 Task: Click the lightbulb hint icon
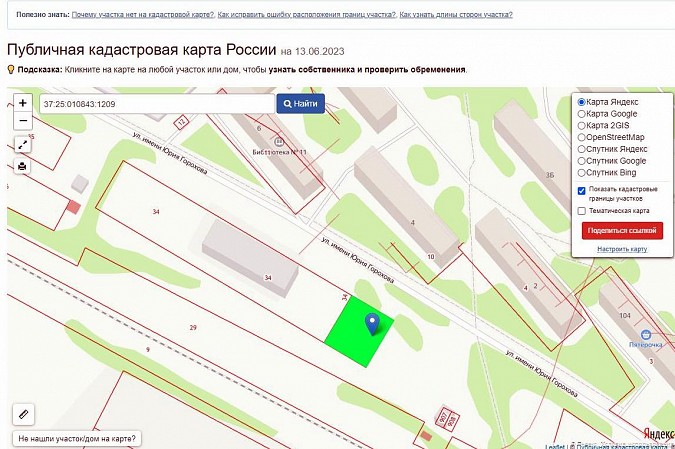[11, 69]
